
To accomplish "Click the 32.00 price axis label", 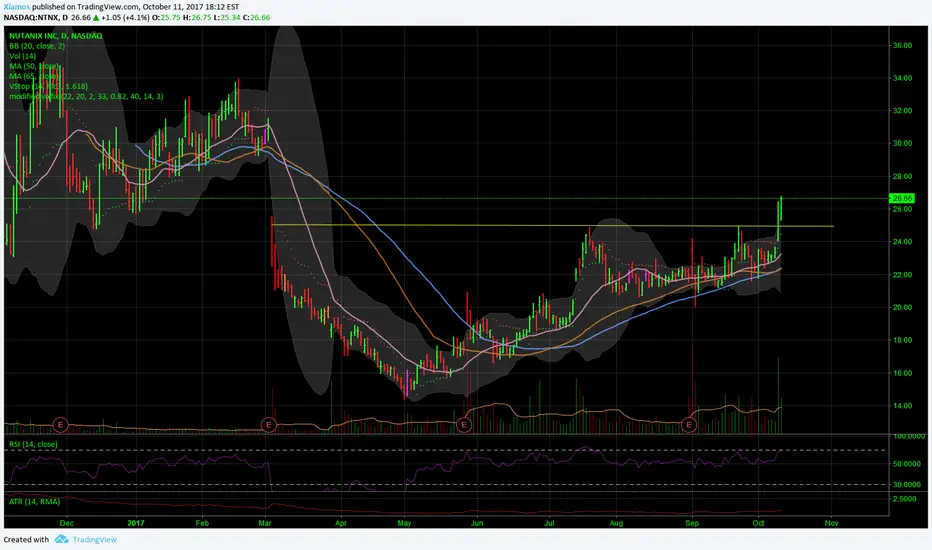I will click(902, 111).
